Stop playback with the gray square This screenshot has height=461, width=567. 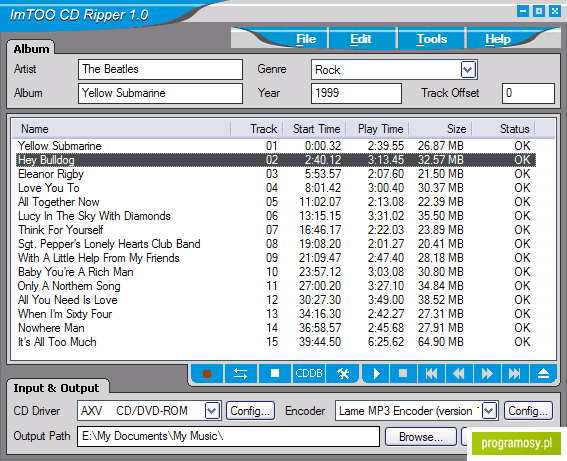coord(403,373)
